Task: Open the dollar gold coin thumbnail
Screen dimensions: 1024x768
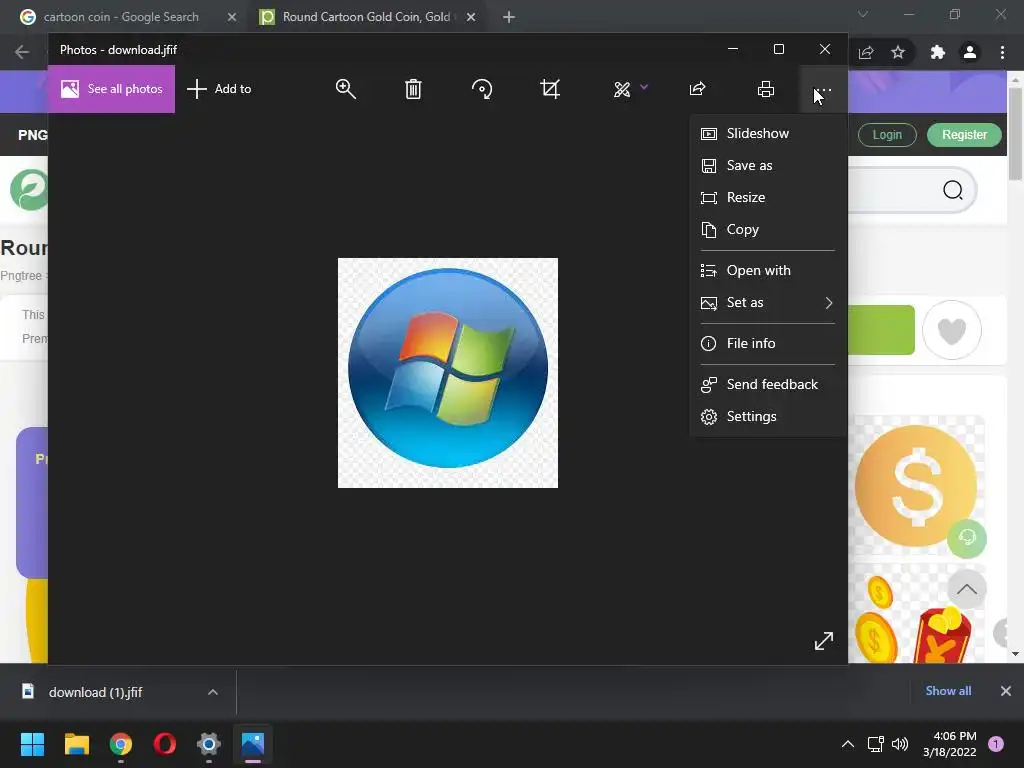Action: point(916,486)
